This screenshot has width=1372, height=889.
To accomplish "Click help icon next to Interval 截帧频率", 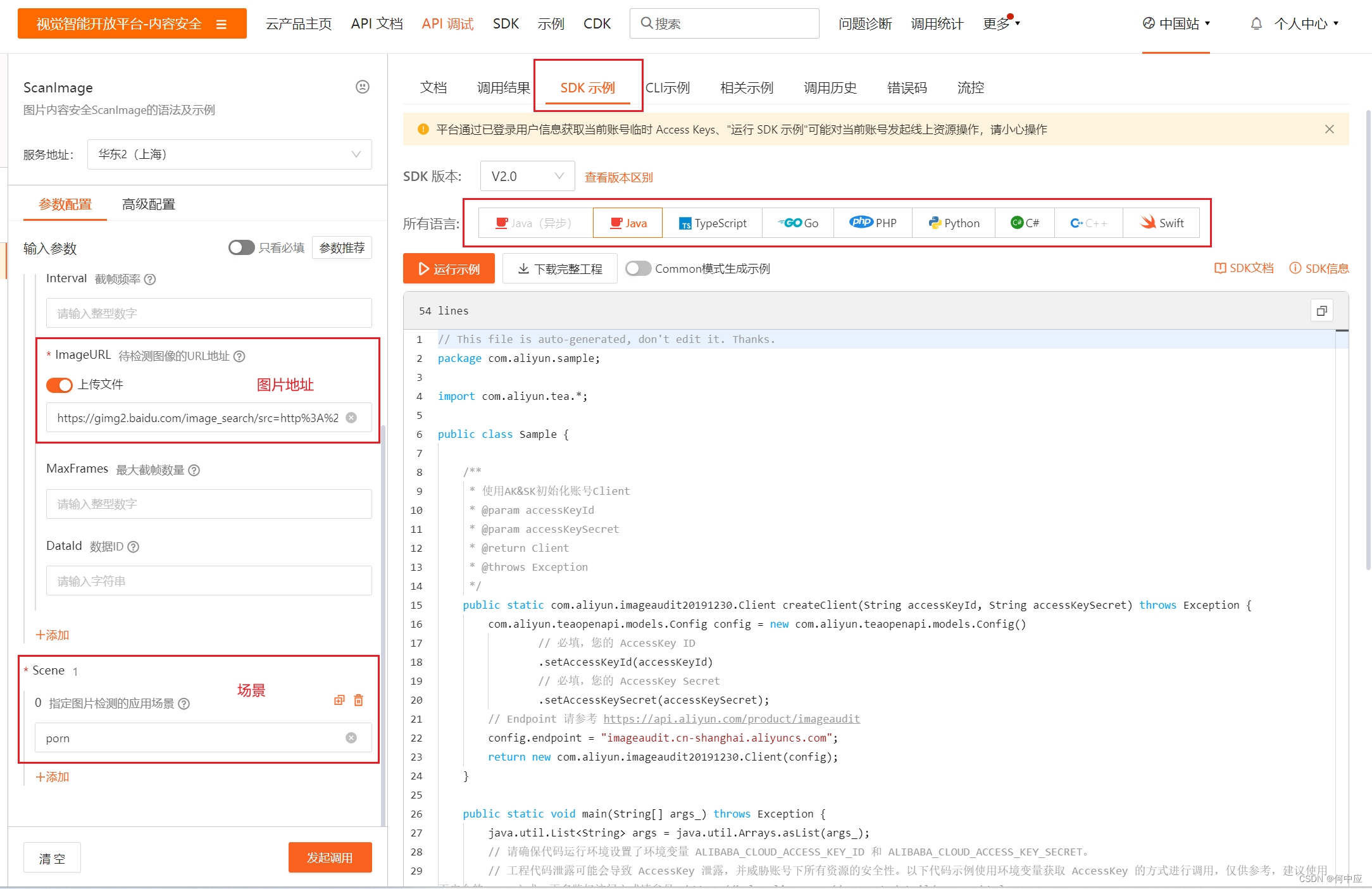I will click(x=150, y=279).
